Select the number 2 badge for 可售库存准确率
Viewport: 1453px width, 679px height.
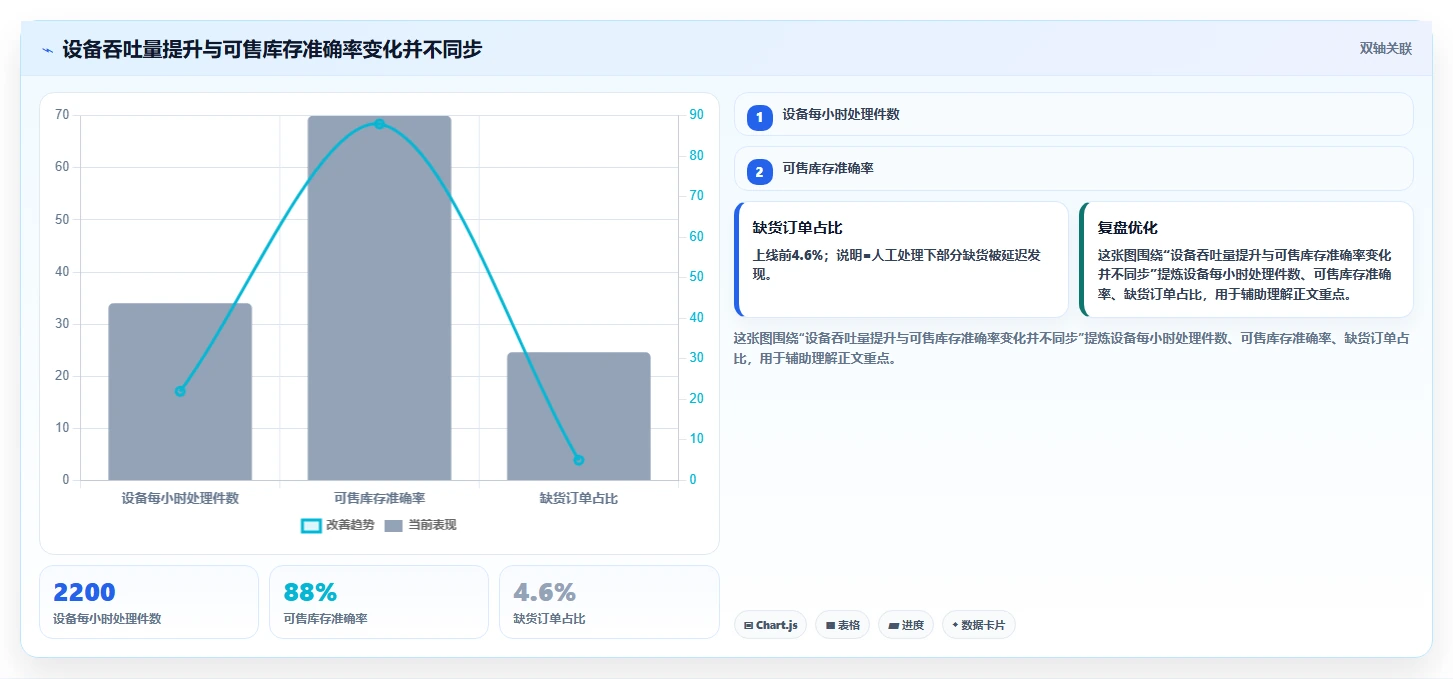[x=759, y=172]
